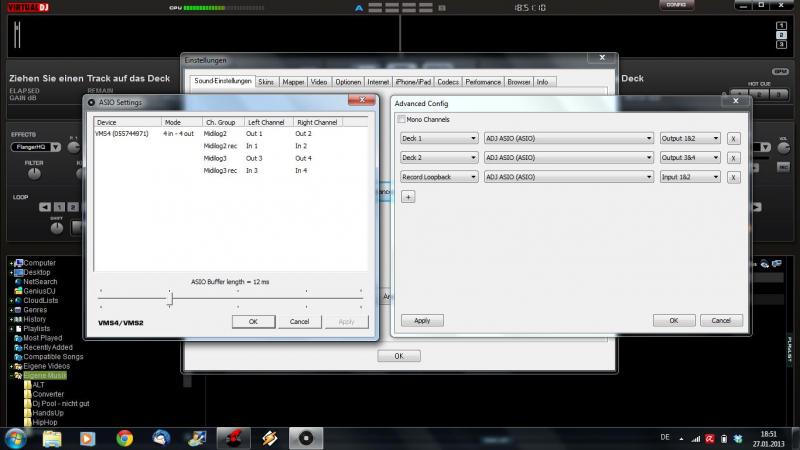
Task: Select skin layout 1 toggle
Action: point(781,26)
